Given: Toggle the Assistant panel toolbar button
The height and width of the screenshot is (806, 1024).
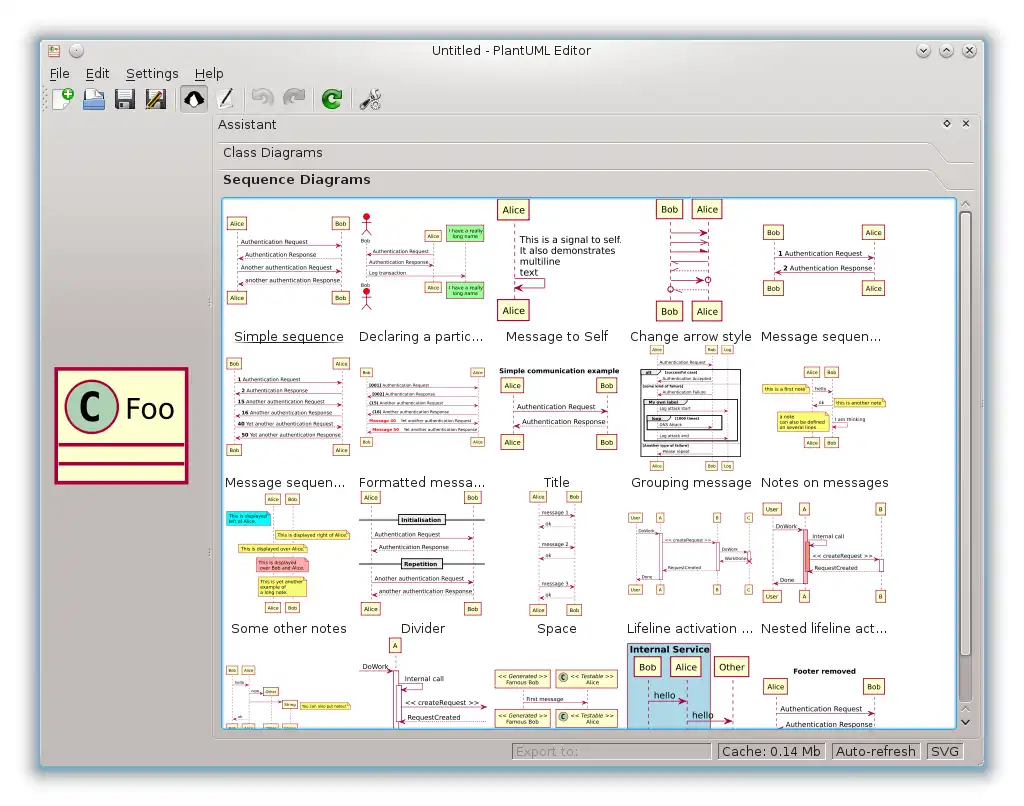Looking at the screenshot, I should (x=194, y=99).
